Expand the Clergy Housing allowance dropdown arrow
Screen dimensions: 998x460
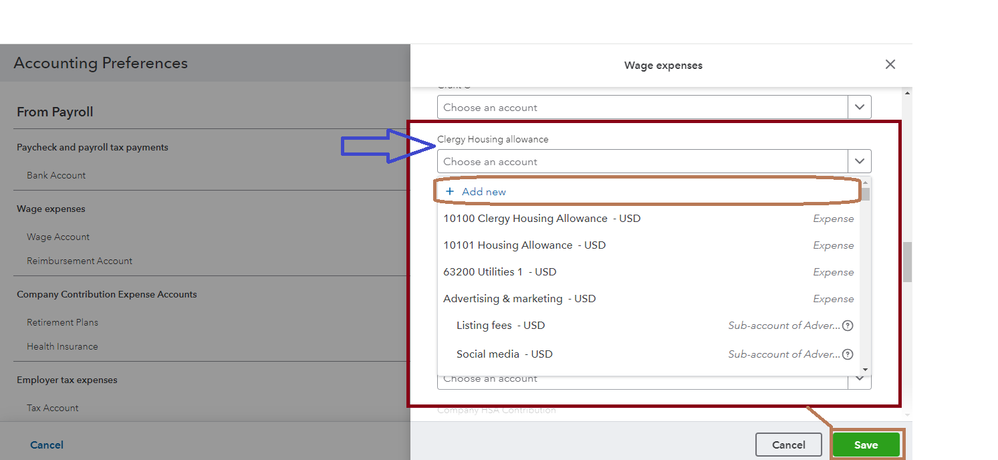859,162
